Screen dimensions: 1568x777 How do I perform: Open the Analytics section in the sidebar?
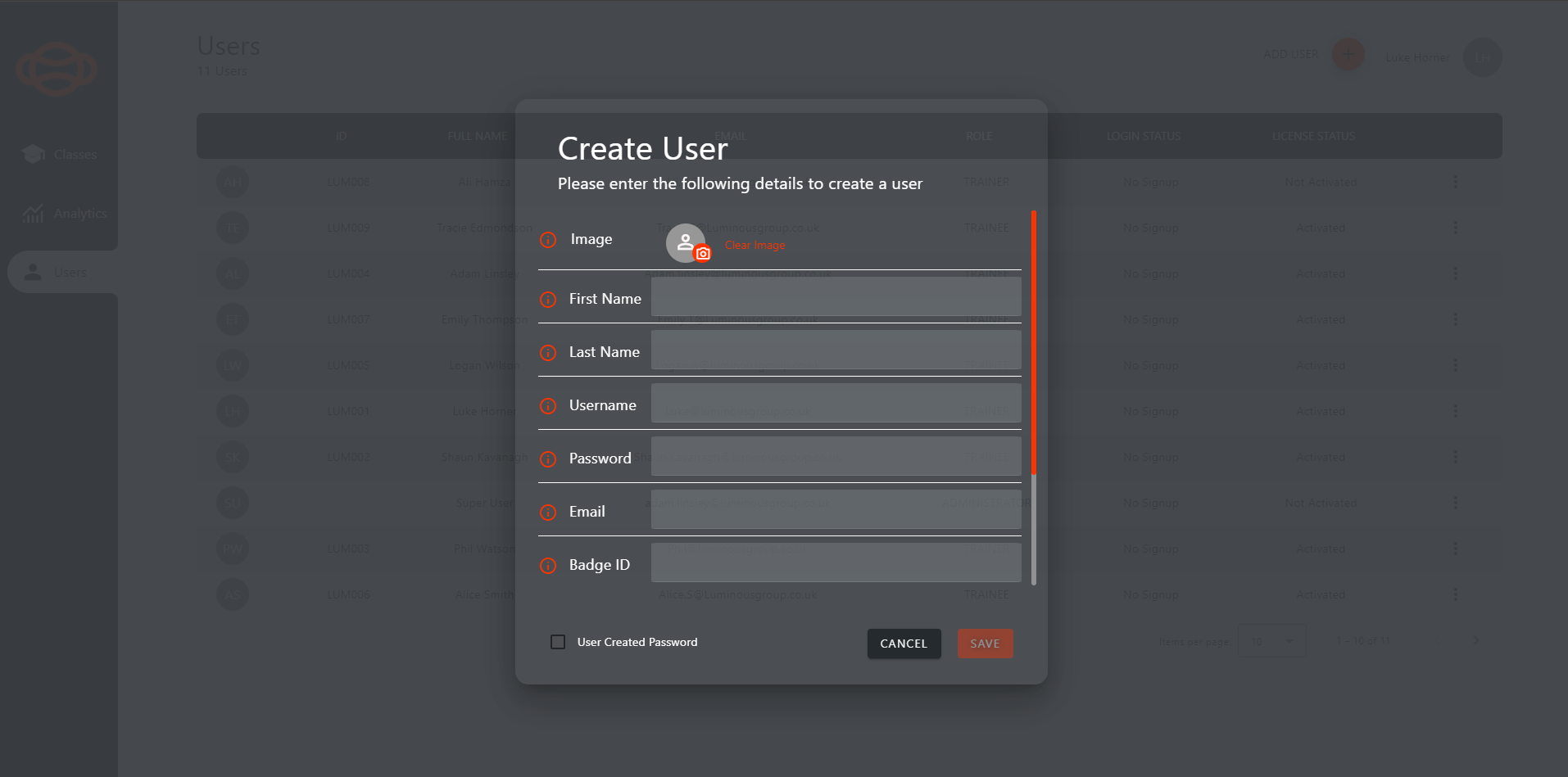coord(33,213)
